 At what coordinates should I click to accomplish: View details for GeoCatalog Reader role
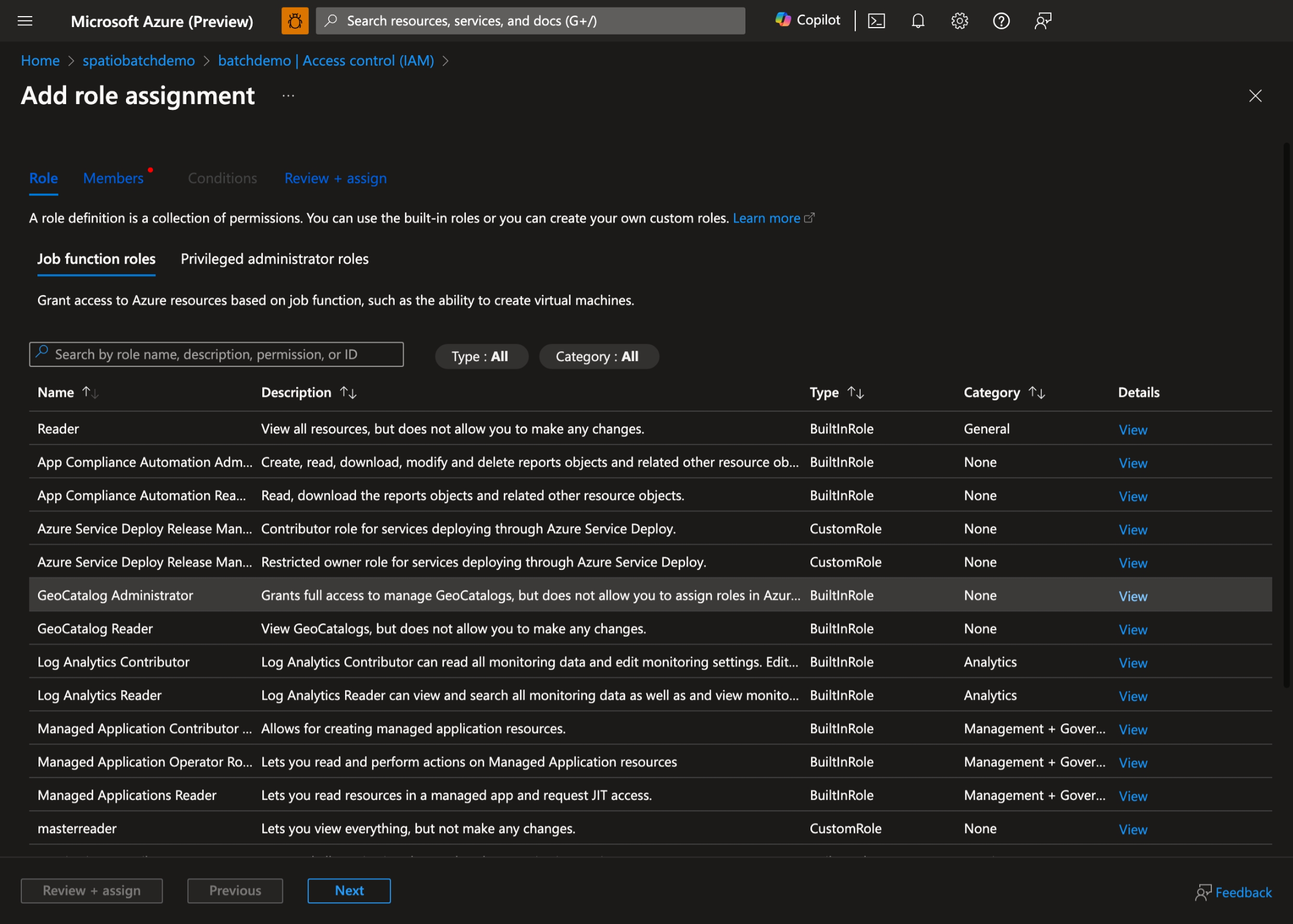1133,630
